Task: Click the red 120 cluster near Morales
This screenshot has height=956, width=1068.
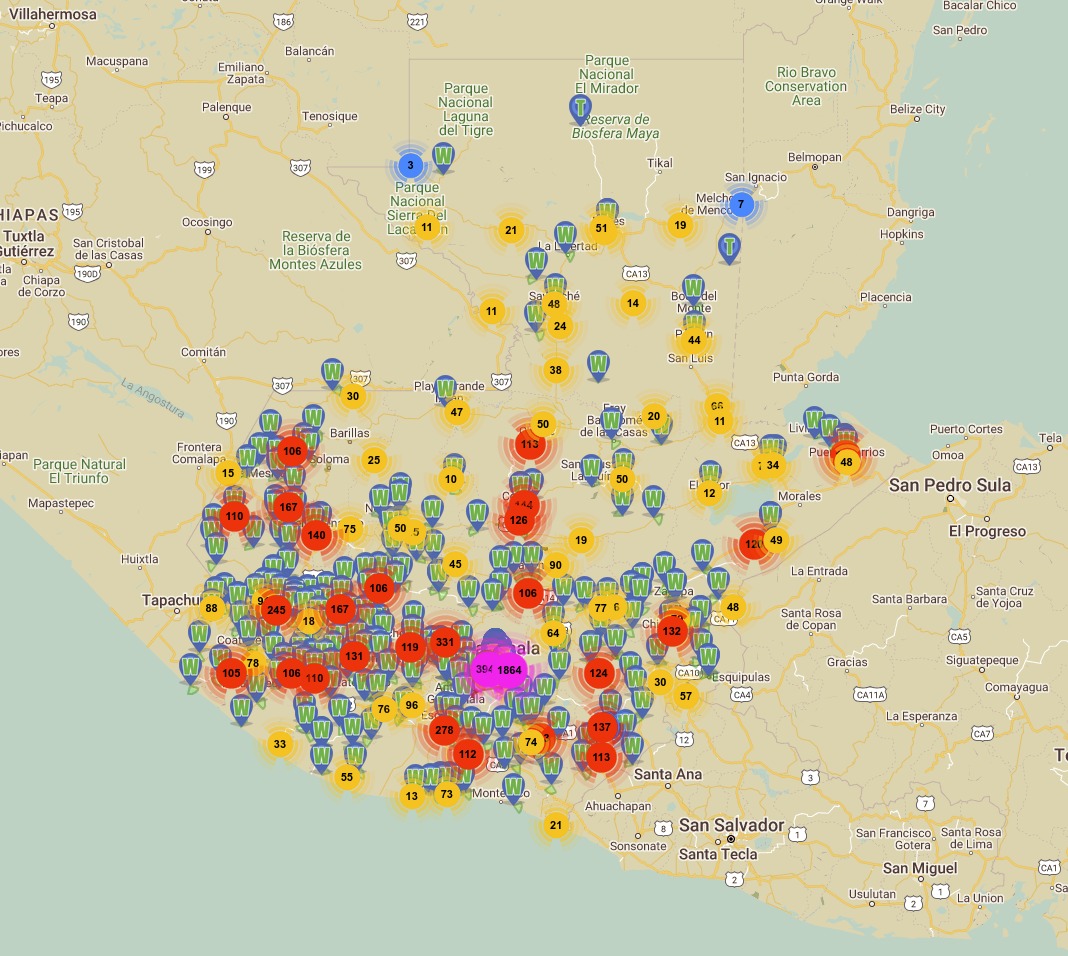Action: [753, 544]
